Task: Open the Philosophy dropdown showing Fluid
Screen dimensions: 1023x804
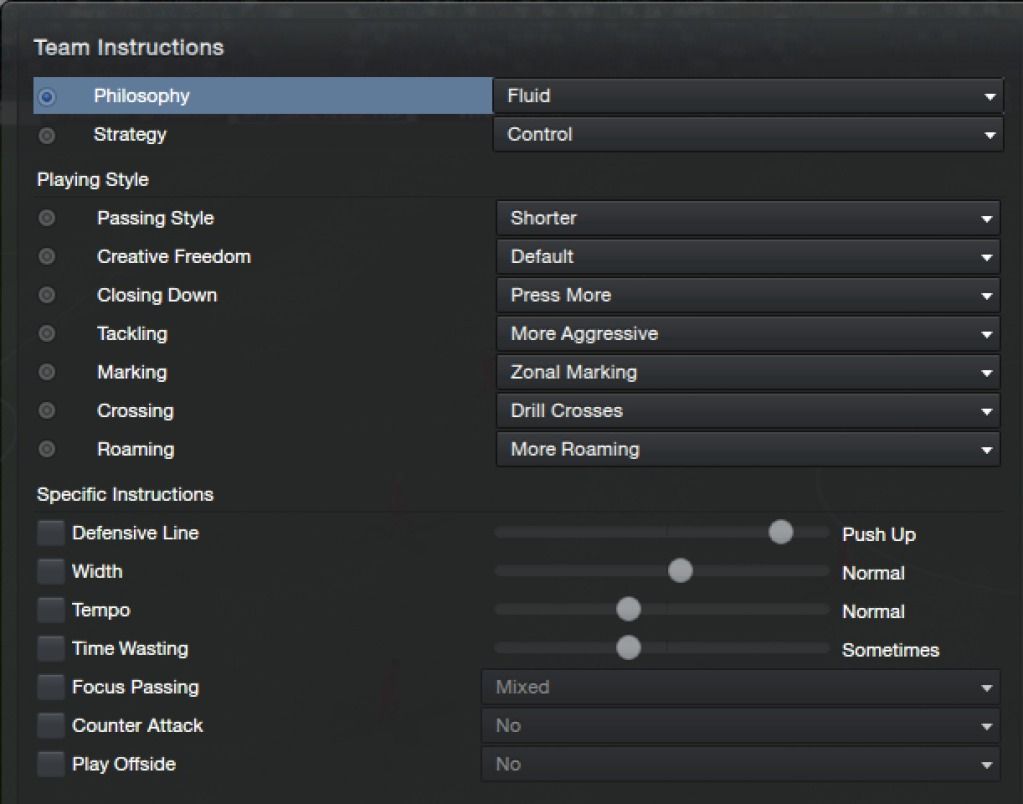Action: [748, 96]
